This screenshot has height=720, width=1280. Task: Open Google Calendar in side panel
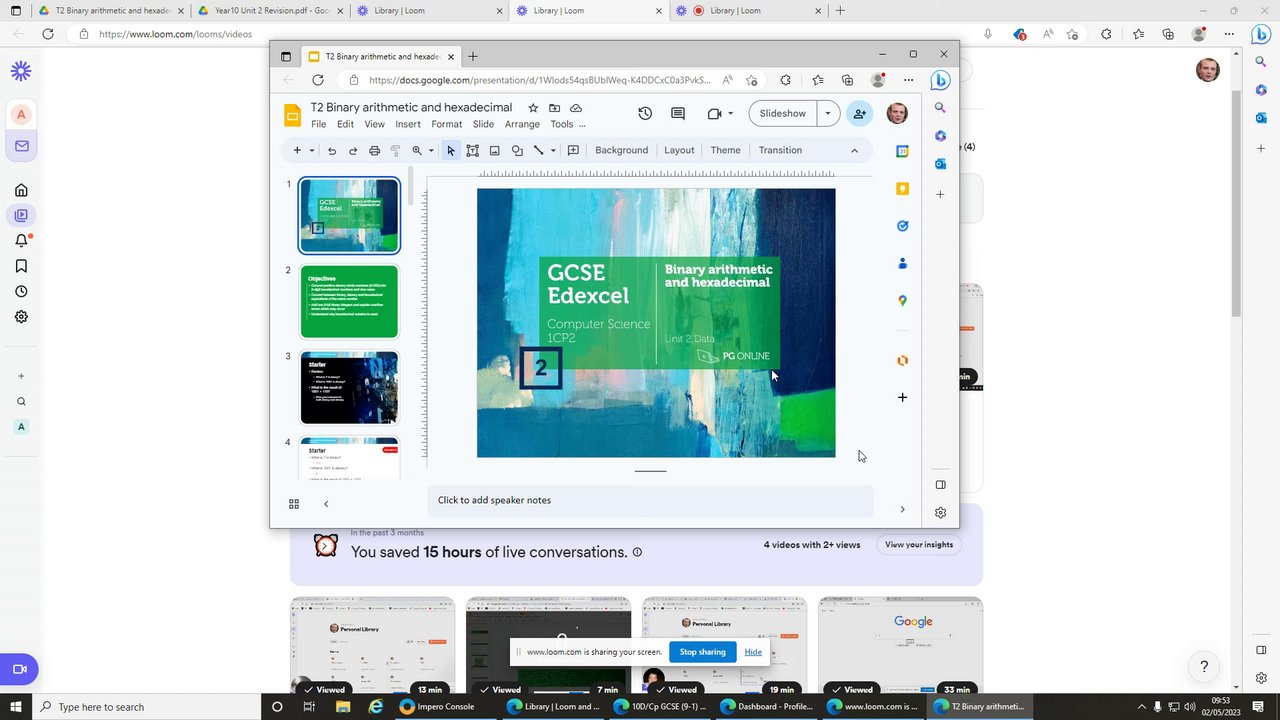click(902, 151)
